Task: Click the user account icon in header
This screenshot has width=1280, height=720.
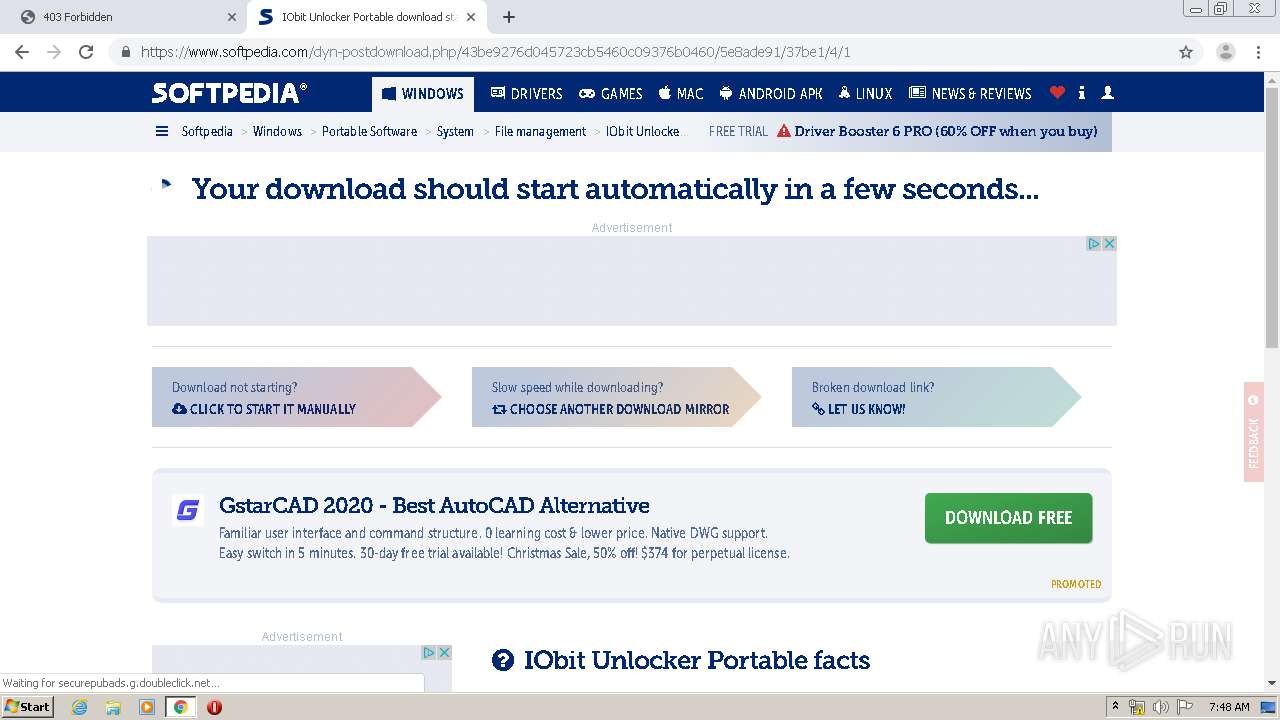Action: click(1107, 93)
